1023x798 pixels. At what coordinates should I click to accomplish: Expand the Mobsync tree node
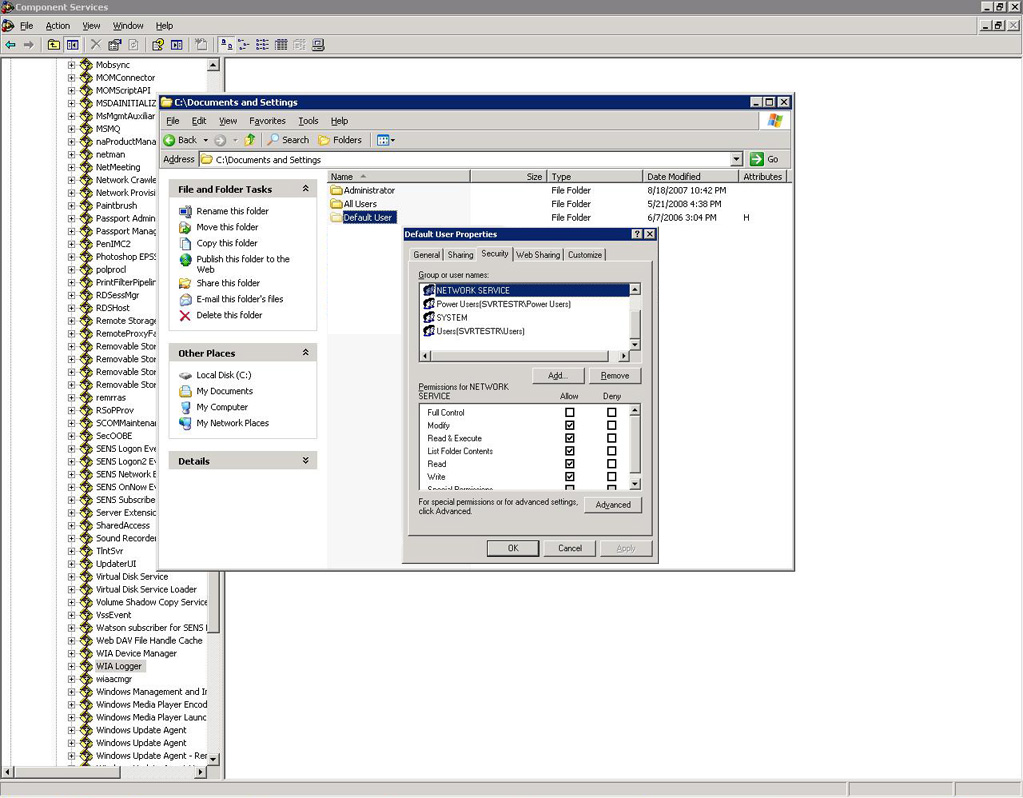tap(72, 65)
